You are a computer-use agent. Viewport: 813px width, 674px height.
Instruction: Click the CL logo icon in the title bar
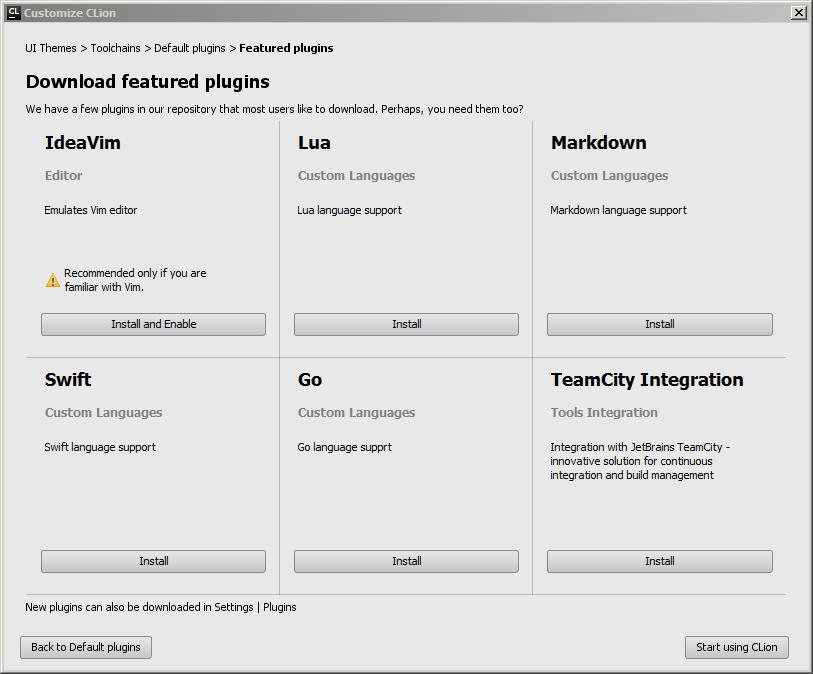click(12, 12)
